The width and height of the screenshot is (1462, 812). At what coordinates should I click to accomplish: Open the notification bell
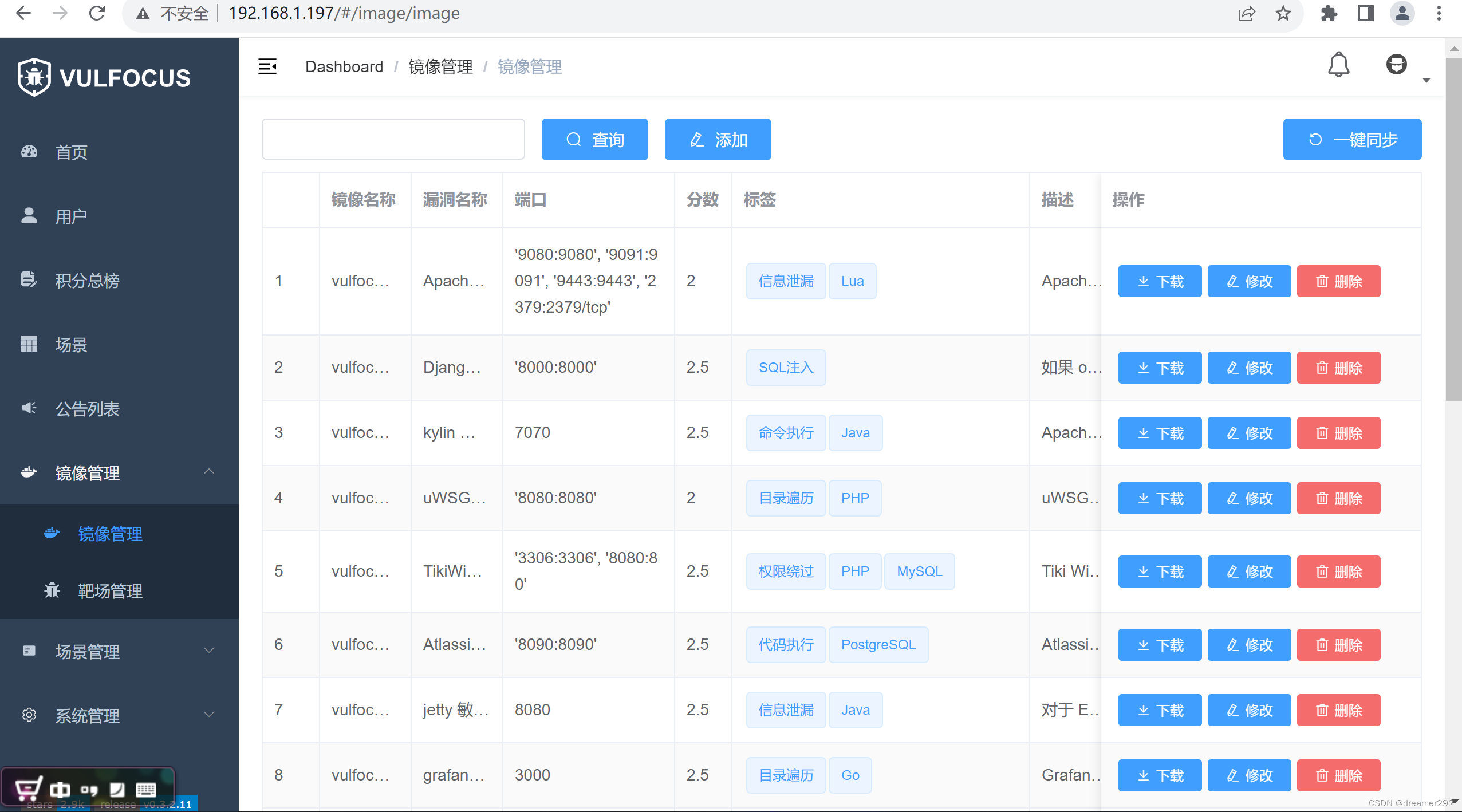coord(1338,64)
